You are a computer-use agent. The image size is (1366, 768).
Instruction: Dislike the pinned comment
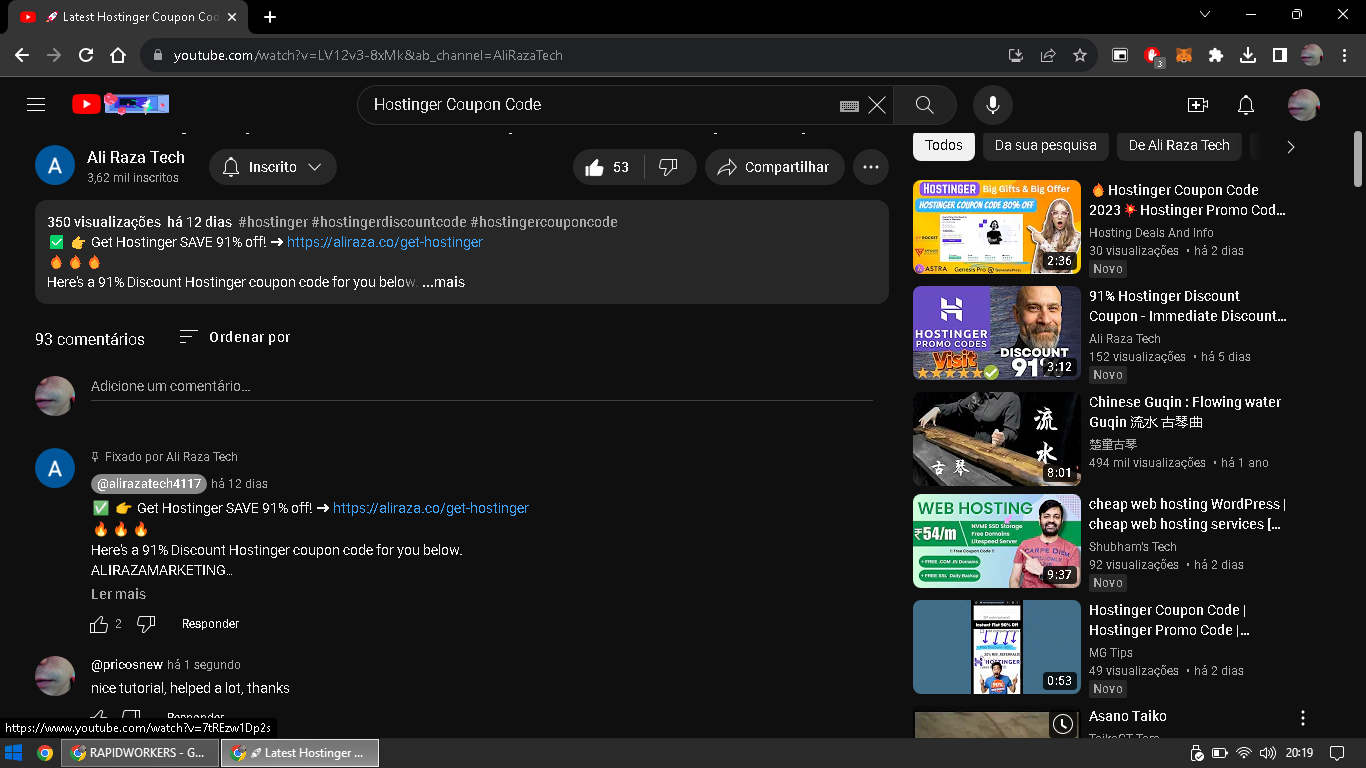click(146, 624)
